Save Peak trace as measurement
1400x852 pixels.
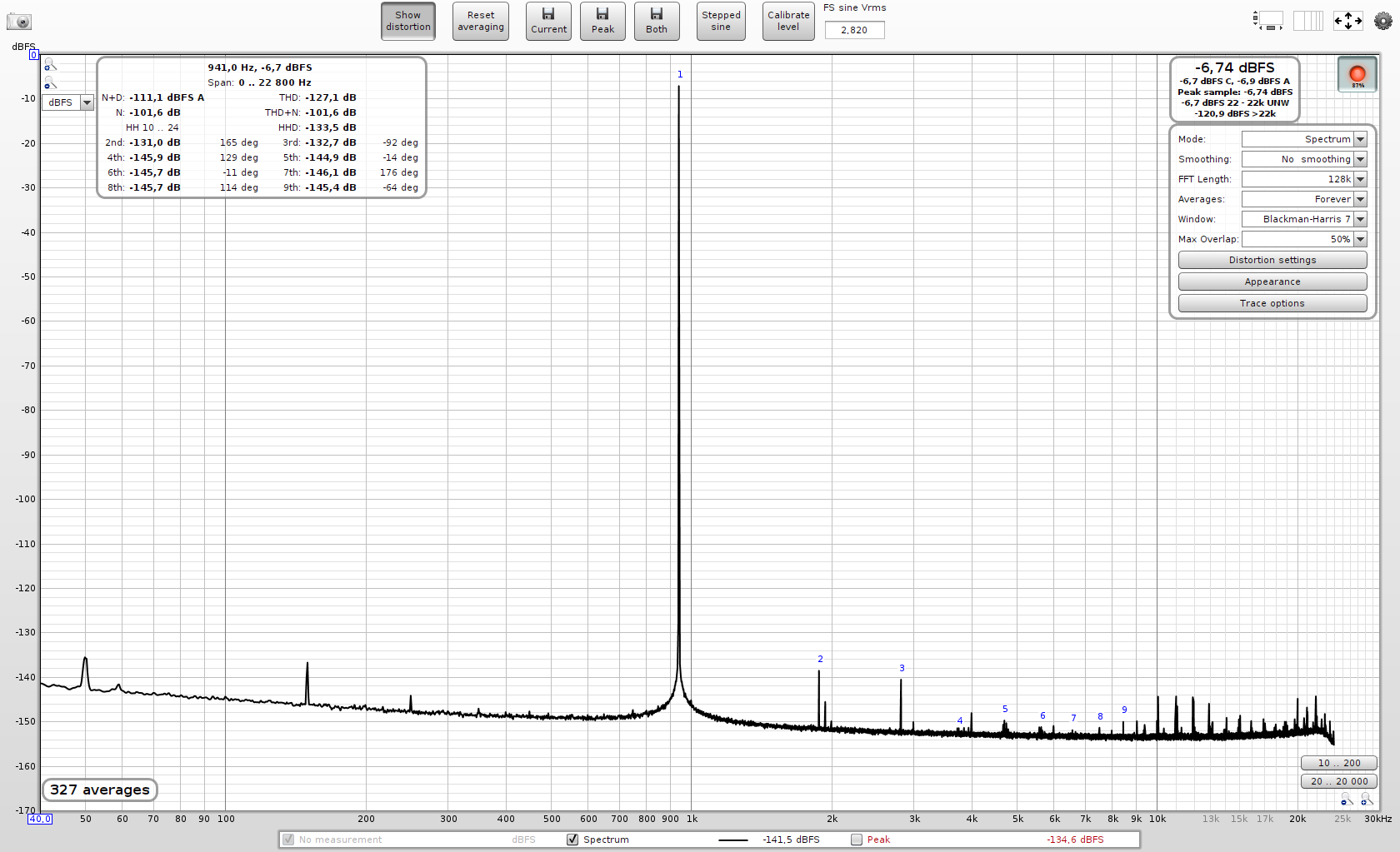[602, 21]
